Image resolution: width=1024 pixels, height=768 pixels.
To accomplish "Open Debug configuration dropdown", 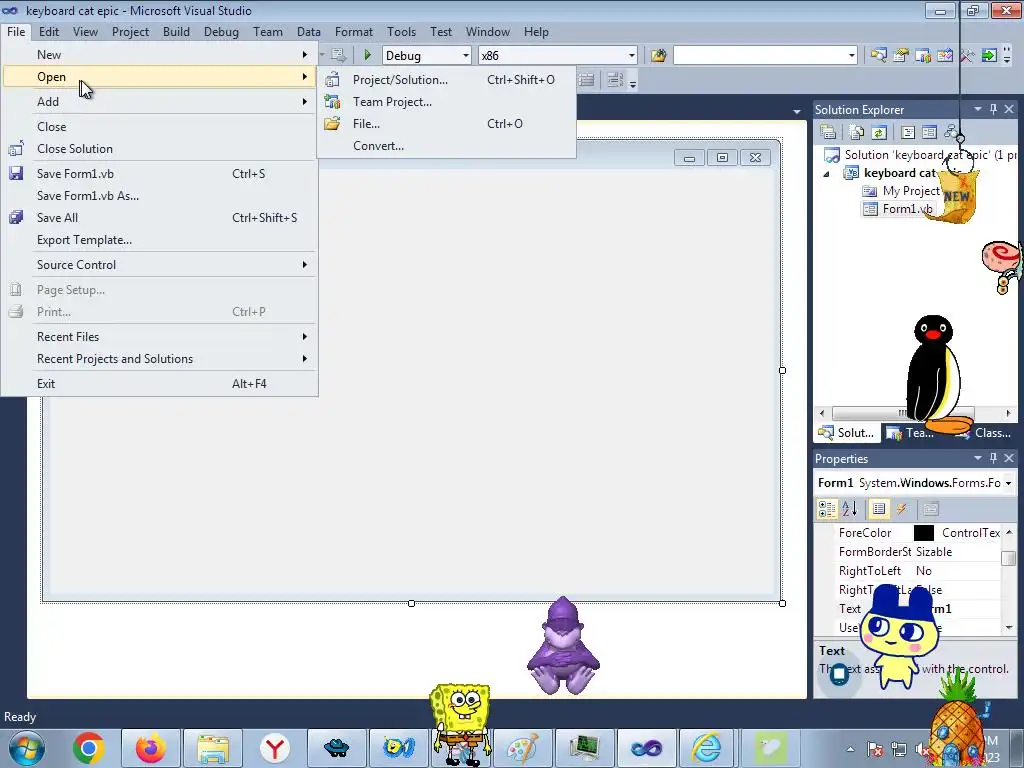I will pyautogui.click(x=466, y=56).
